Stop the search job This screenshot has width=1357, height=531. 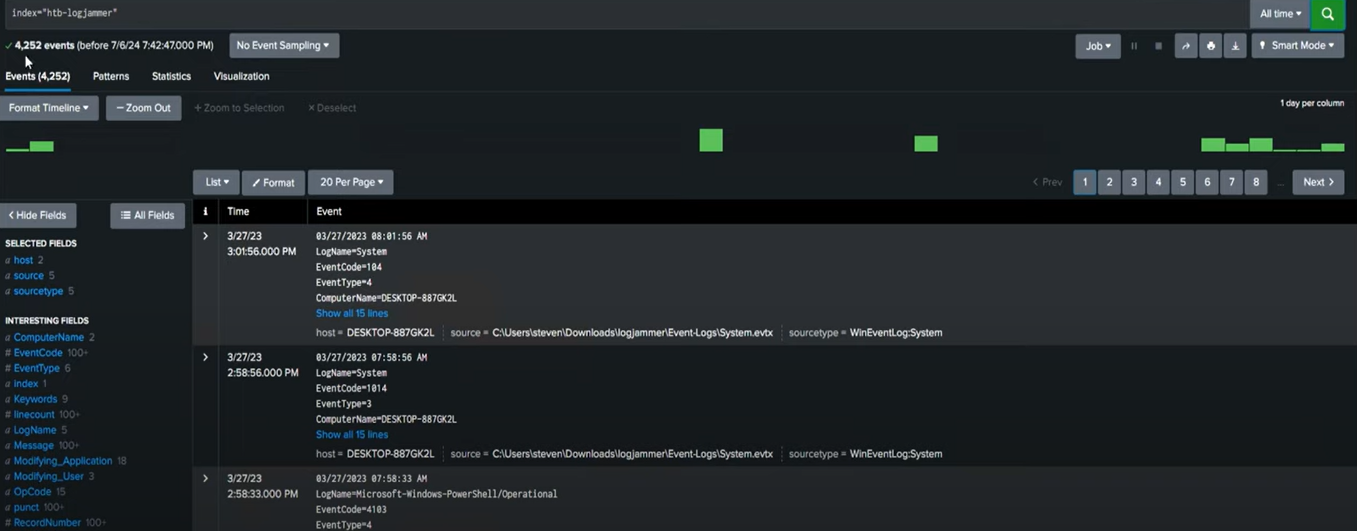pos(1158,46)
